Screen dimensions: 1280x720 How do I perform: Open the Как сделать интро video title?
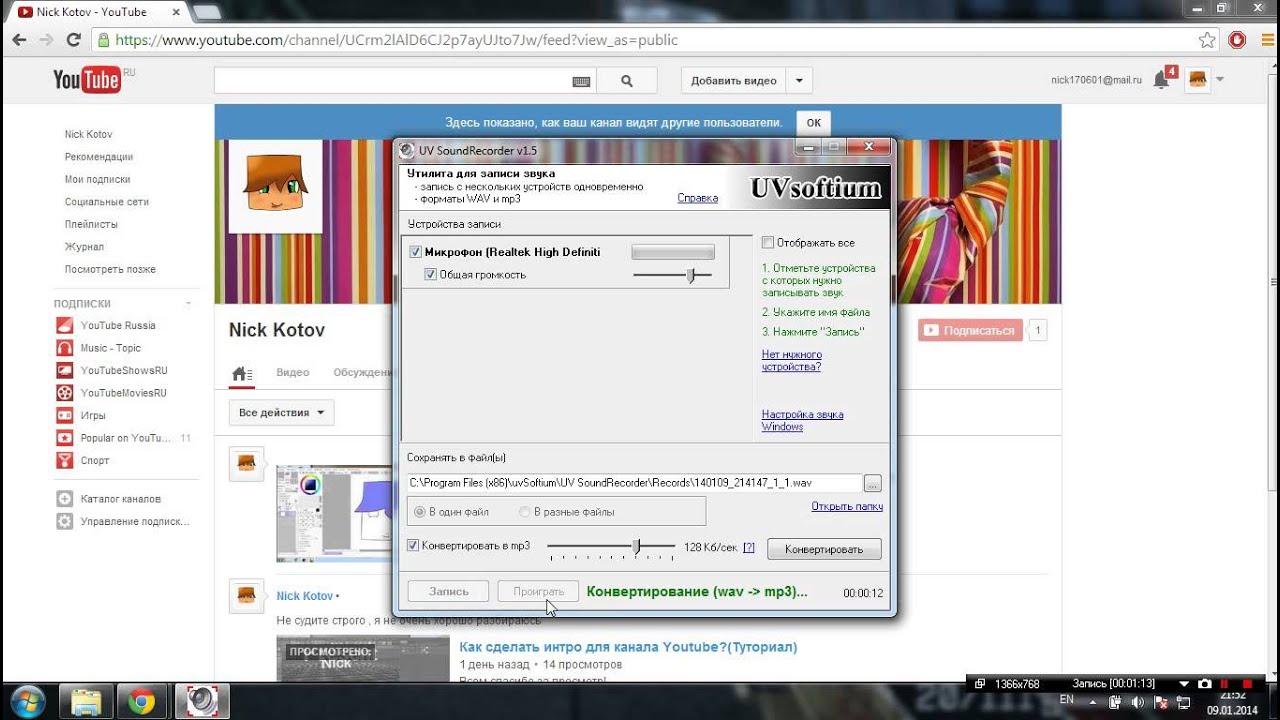[x=628, y=647]
